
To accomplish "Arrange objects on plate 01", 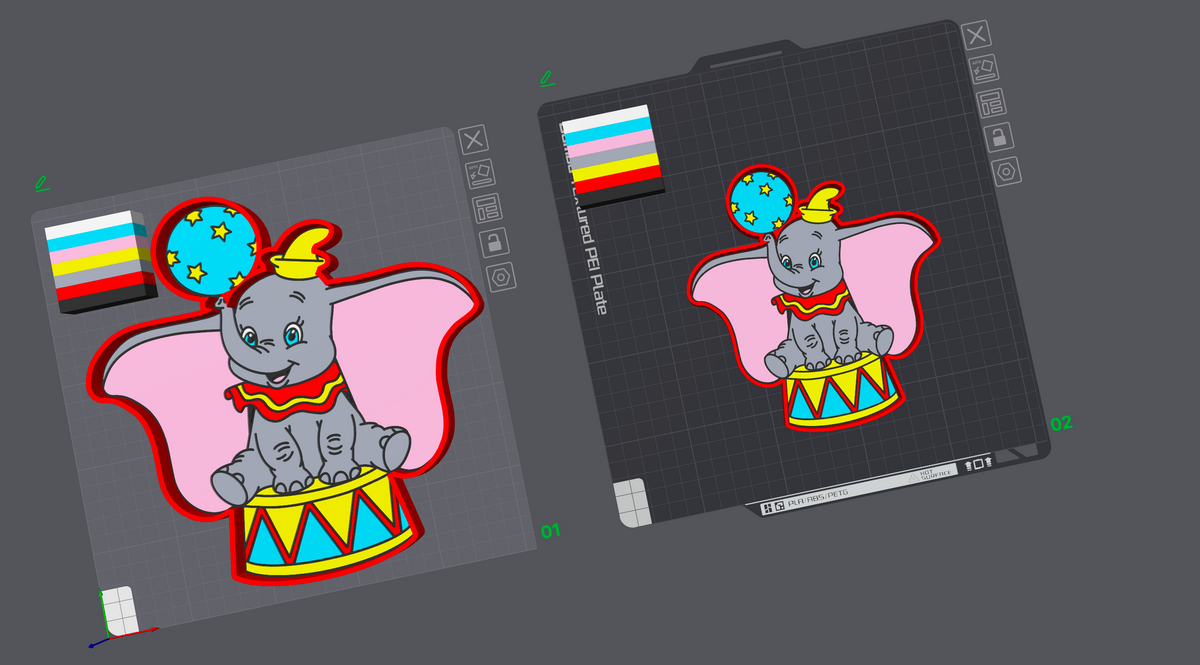I will point(487,208).
